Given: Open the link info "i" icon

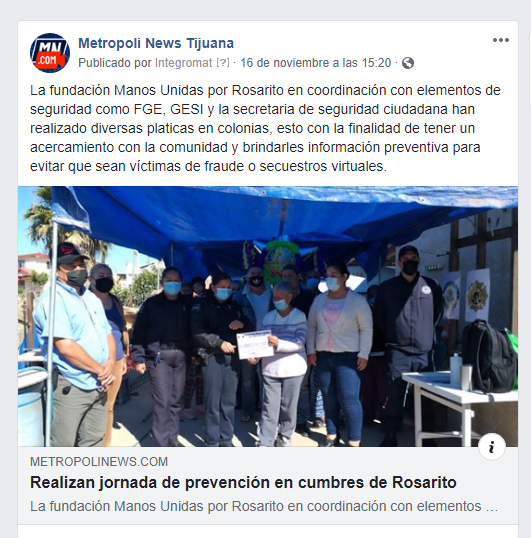Looking at the screenshot, I should [x=492, y=447].
